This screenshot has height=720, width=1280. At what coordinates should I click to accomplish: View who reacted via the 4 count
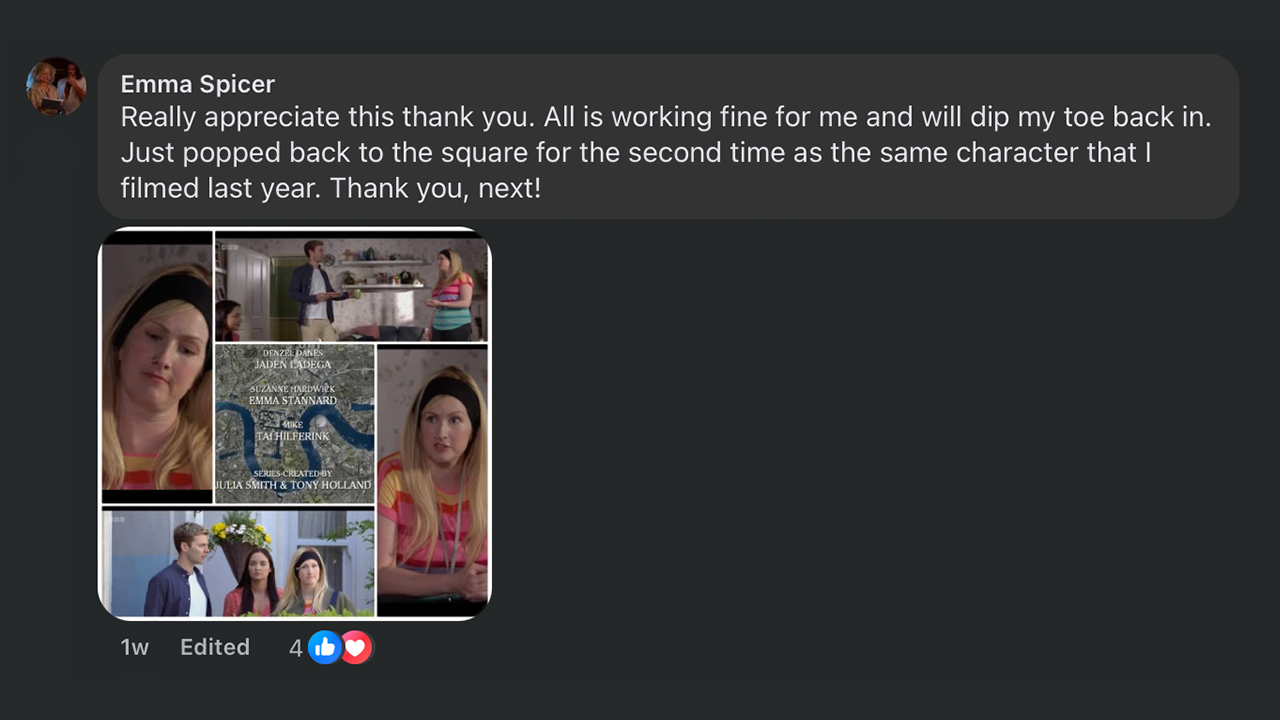(295, 648)
